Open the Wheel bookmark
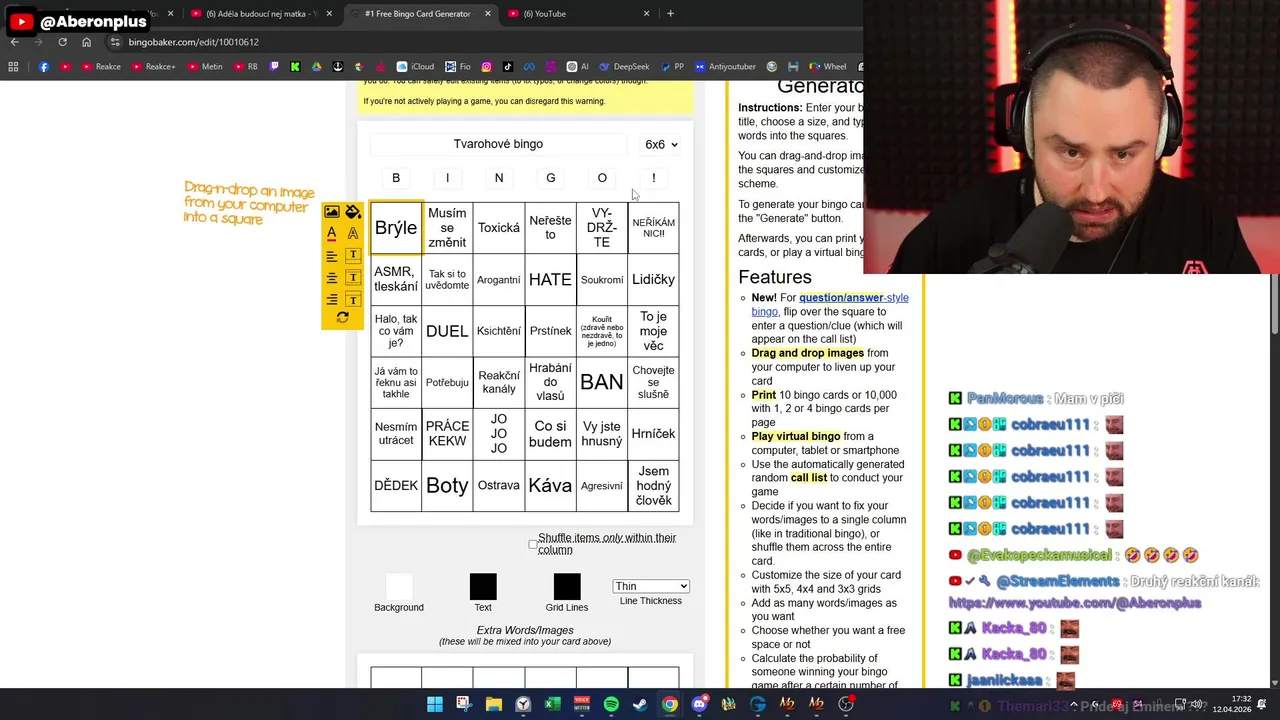This screenshot has width=1280, height=720. [x=828, y=67]
